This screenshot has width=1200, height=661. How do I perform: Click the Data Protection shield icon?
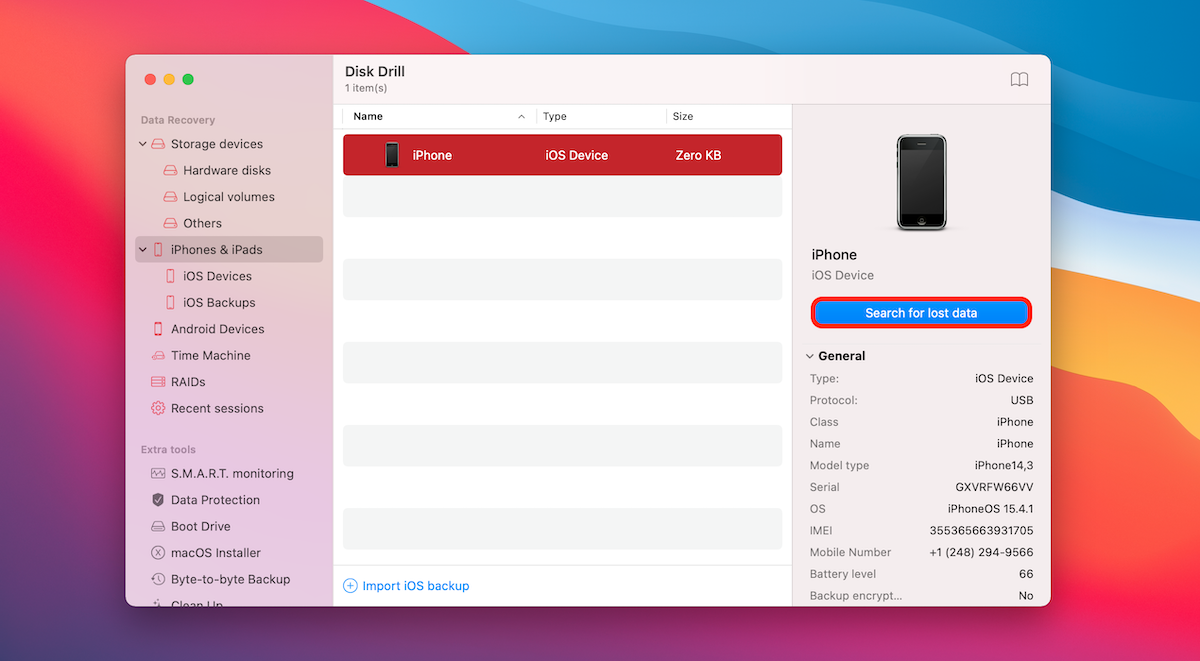158,500
